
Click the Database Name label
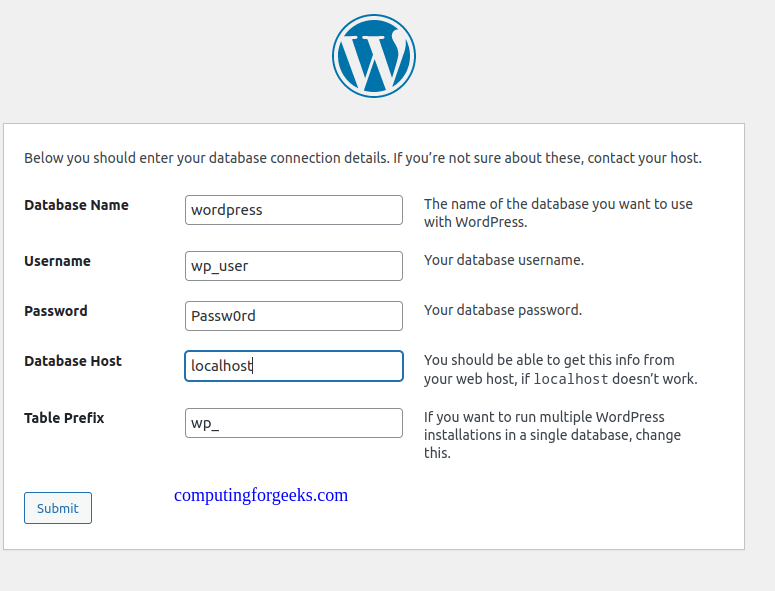(76, 205)
